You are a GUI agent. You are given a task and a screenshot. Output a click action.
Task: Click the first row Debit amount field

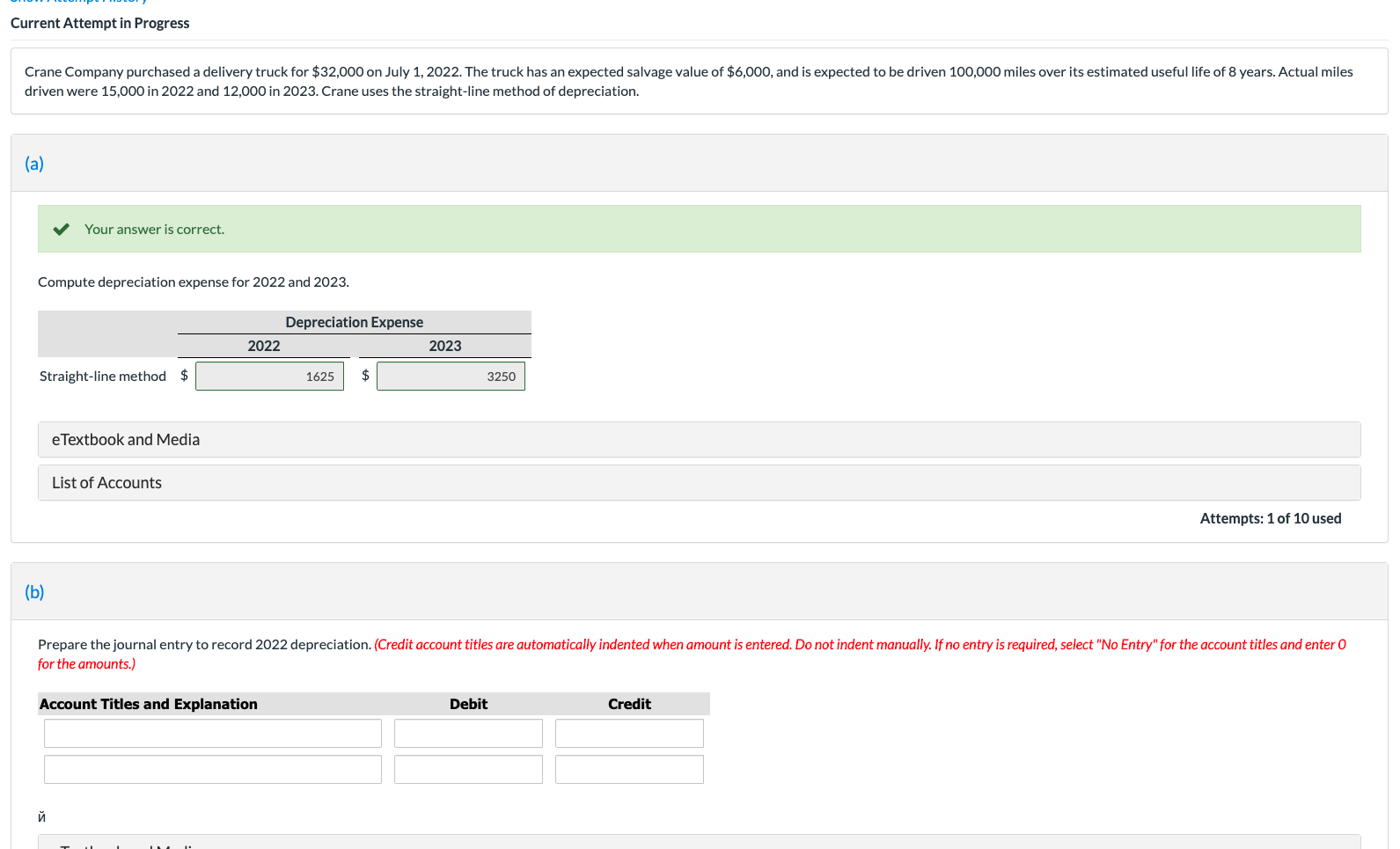tap(468, 734)
